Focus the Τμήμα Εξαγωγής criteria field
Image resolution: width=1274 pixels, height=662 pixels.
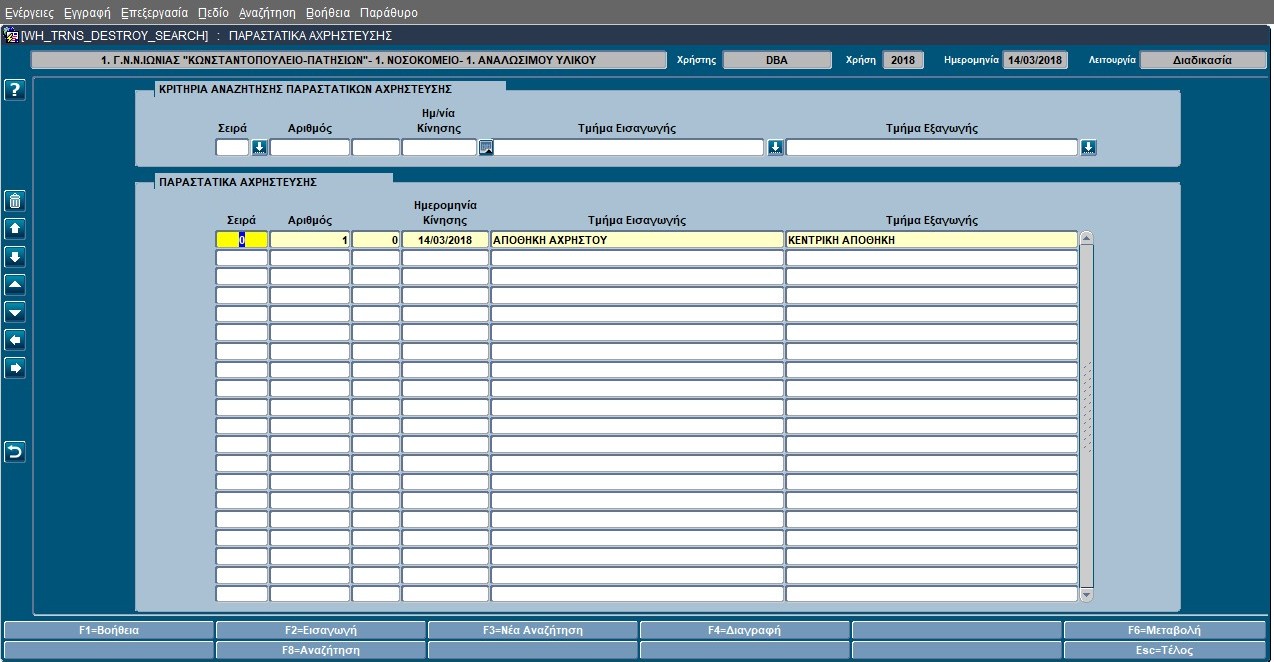click(x=932, y=148)
